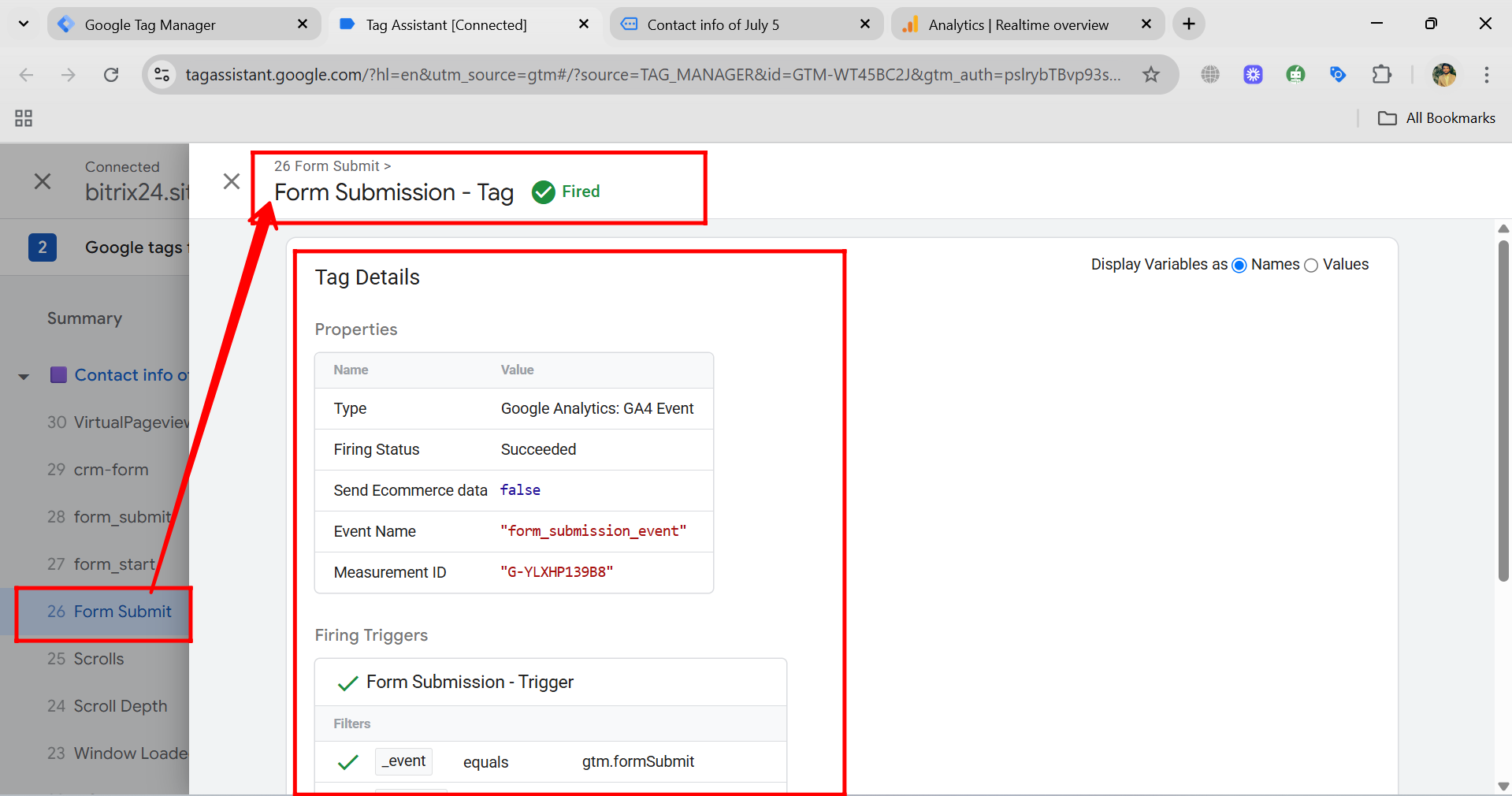Viewport: 1512px width, 796px height.
Task: Click the gtm.formSubmit filter value
Action: click(638, 761)
